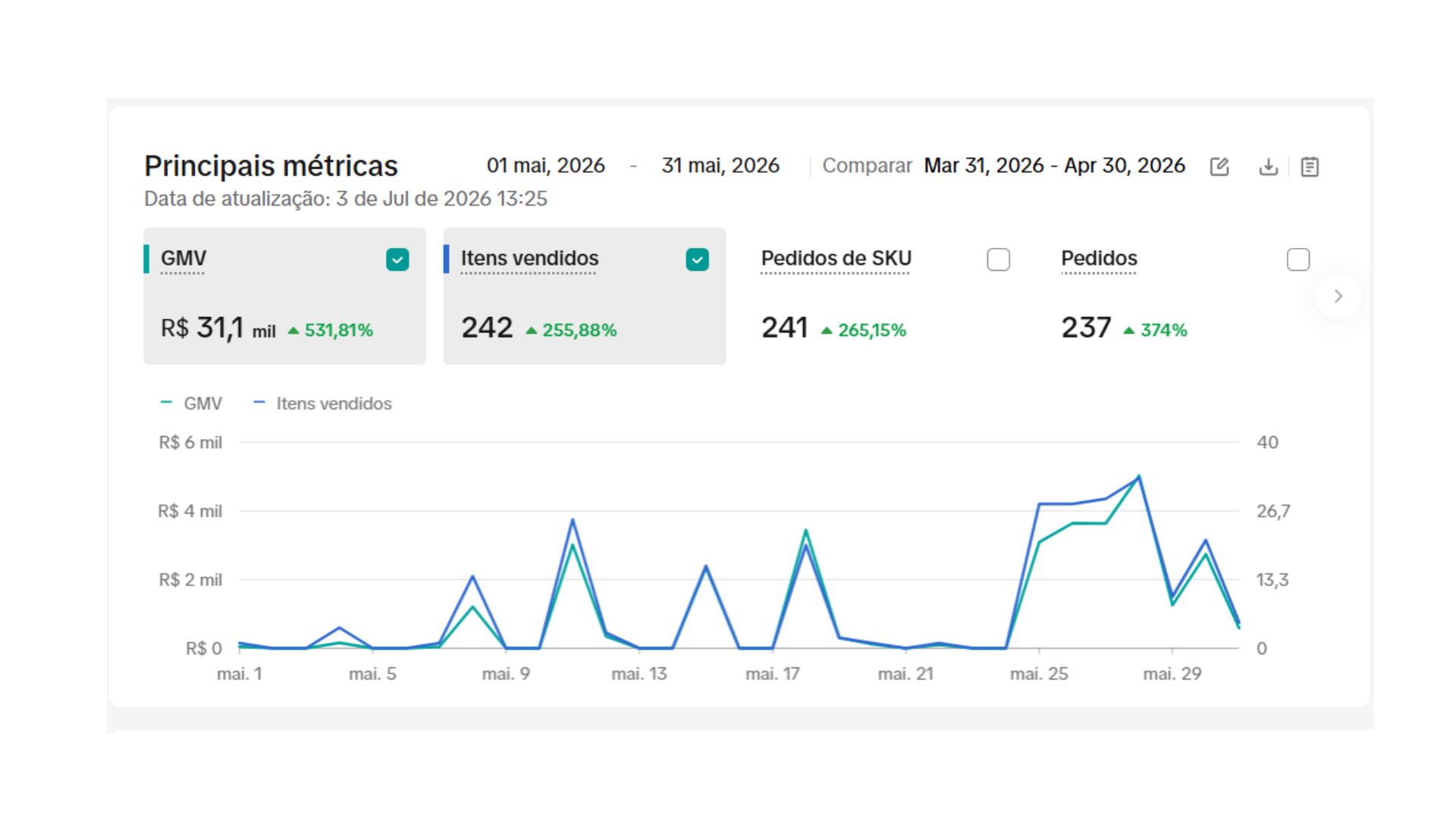Click the 265,15% growth indicator

point(864,331)
